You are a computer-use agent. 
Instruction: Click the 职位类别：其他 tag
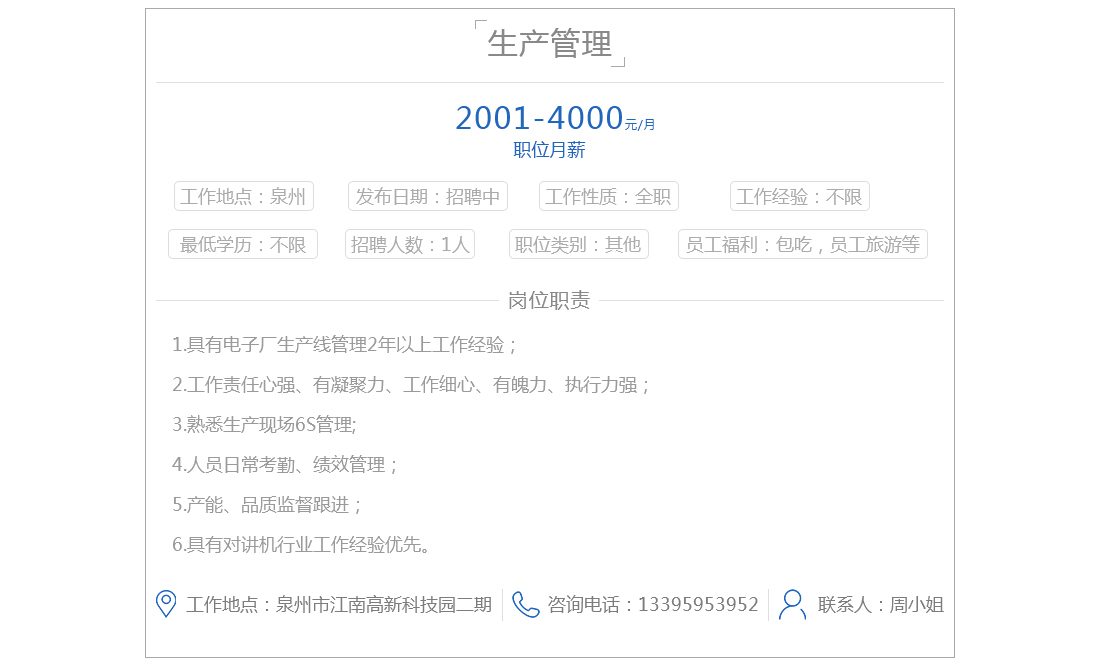tap(577, 244)
